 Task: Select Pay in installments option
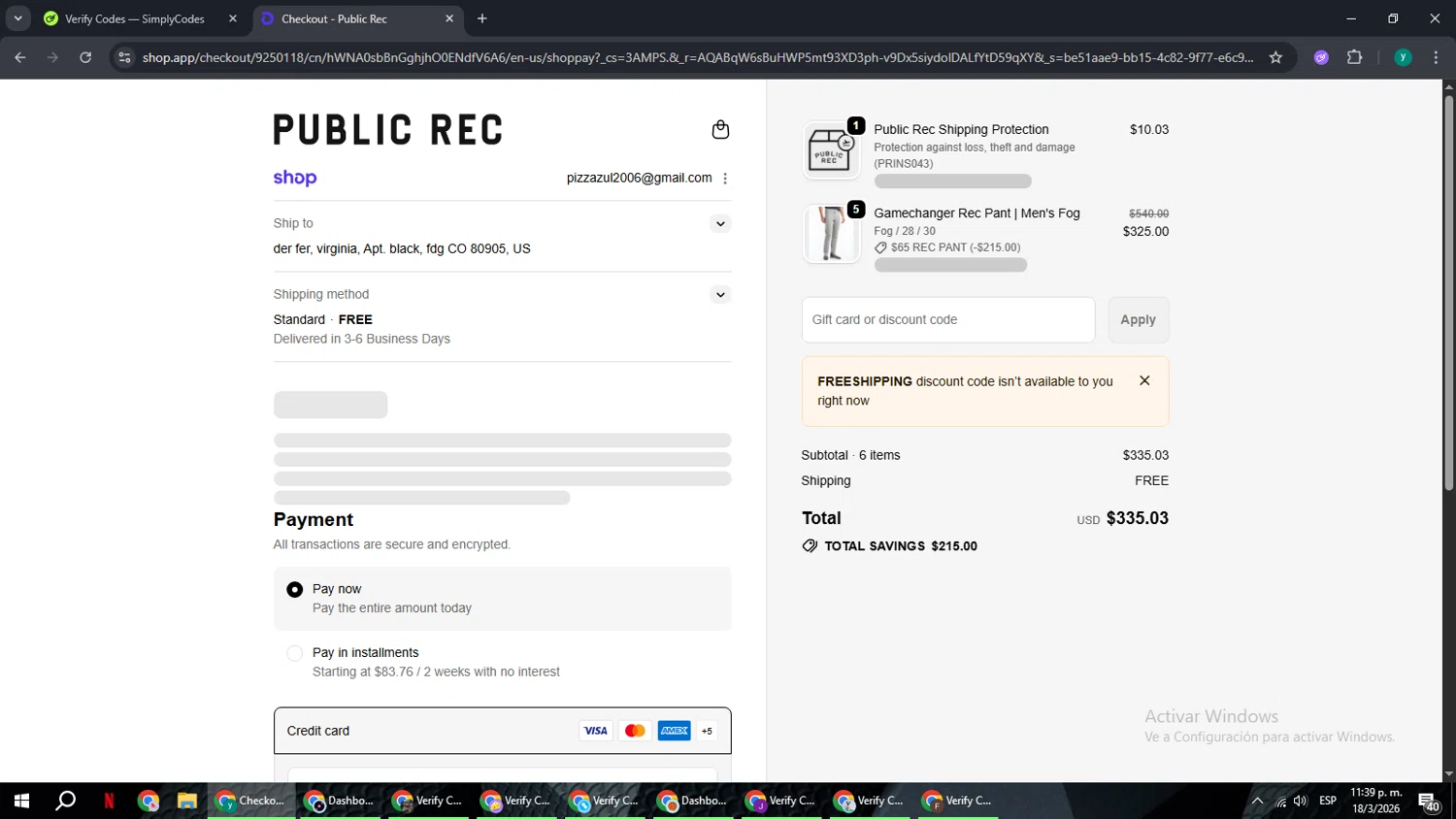(295, 654)
